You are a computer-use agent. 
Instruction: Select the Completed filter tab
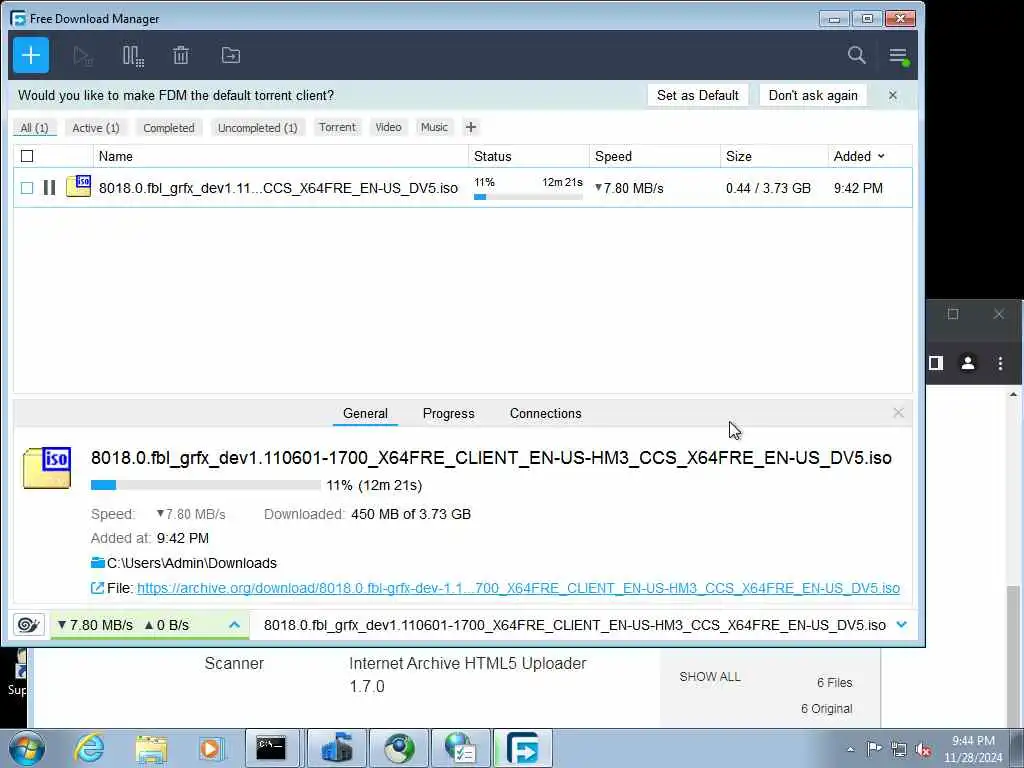(x=169, y=128)
